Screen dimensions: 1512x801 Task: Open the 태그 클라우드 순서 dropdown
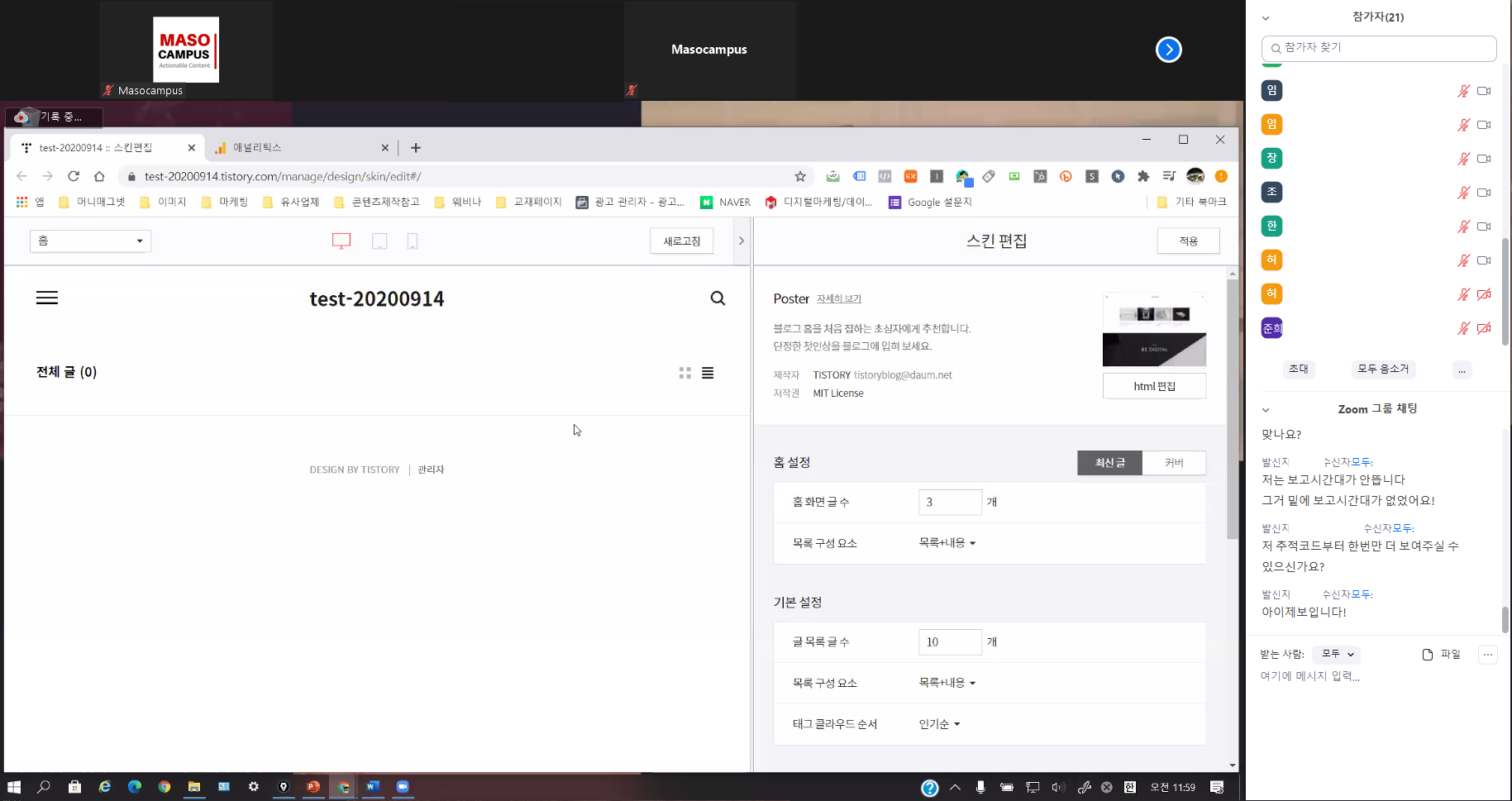[939, 724]
